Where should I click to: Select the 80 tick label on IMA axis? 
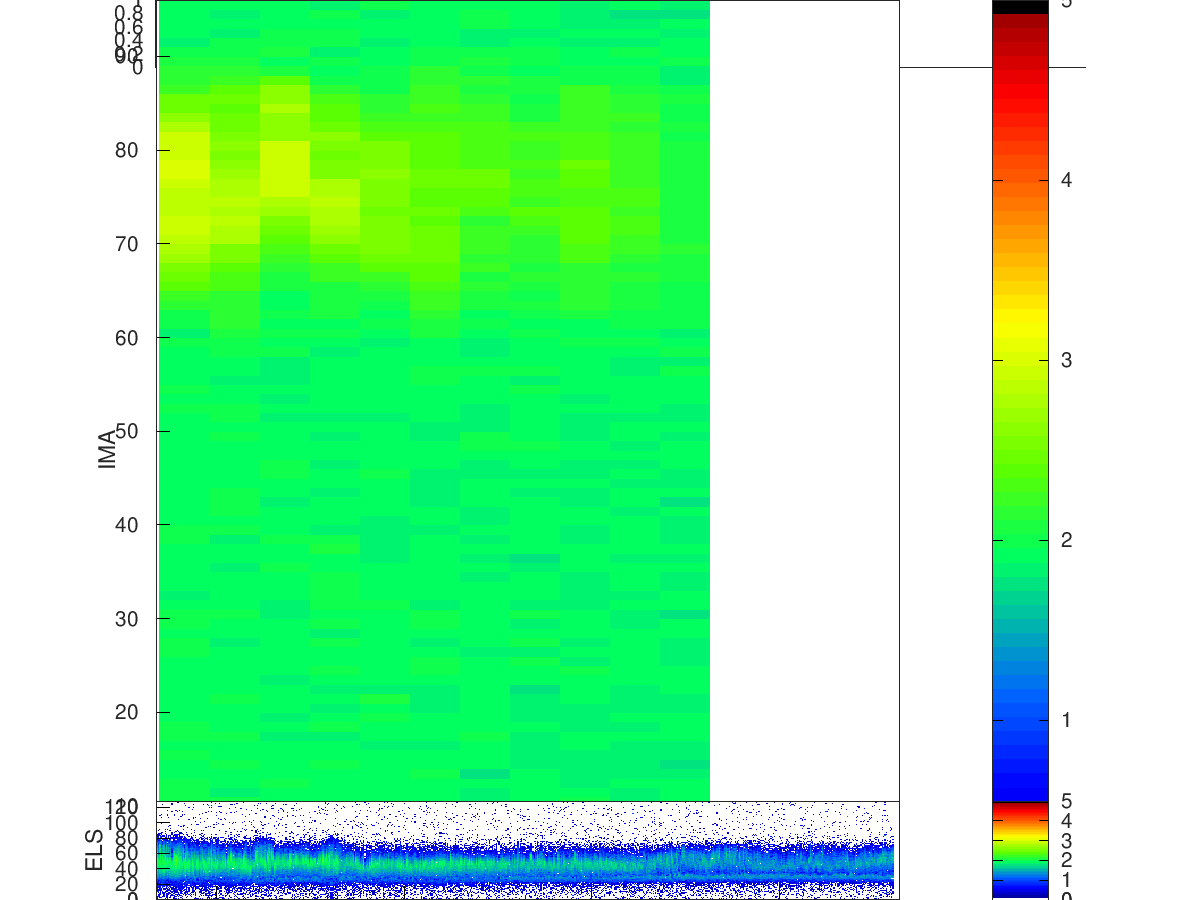pyautogui.click(x=127, y=150)
